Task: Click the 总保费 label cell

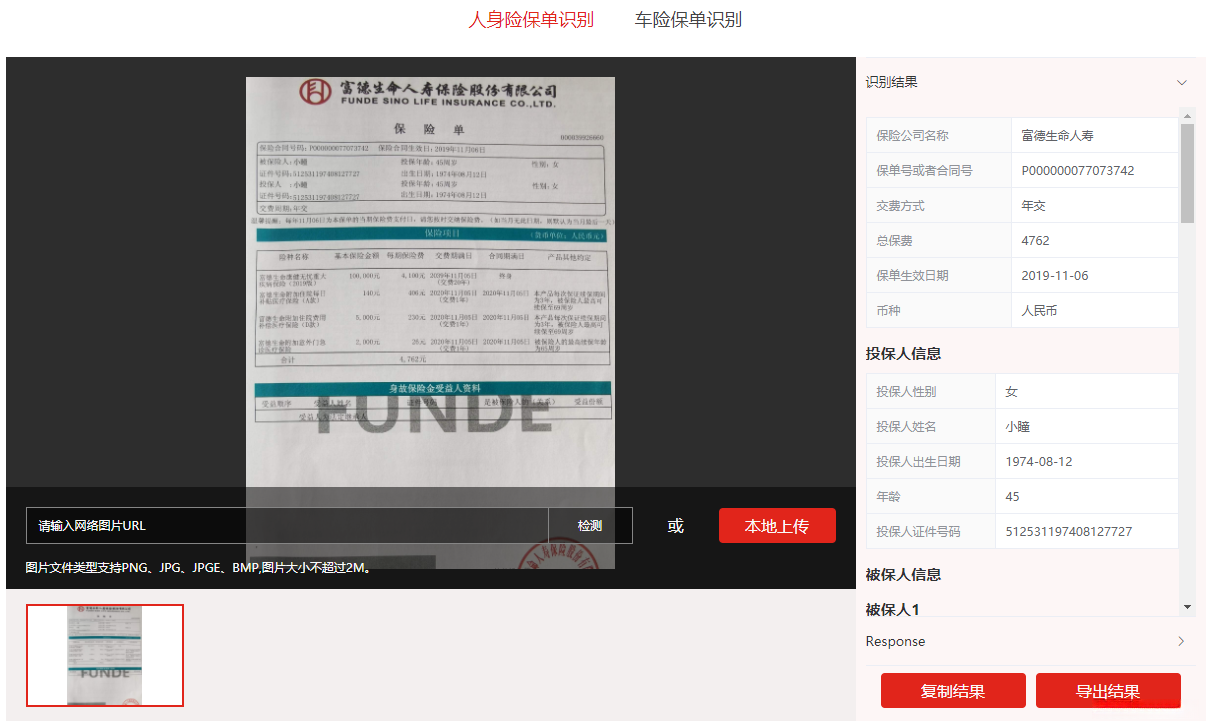Action: click(939, 240)
